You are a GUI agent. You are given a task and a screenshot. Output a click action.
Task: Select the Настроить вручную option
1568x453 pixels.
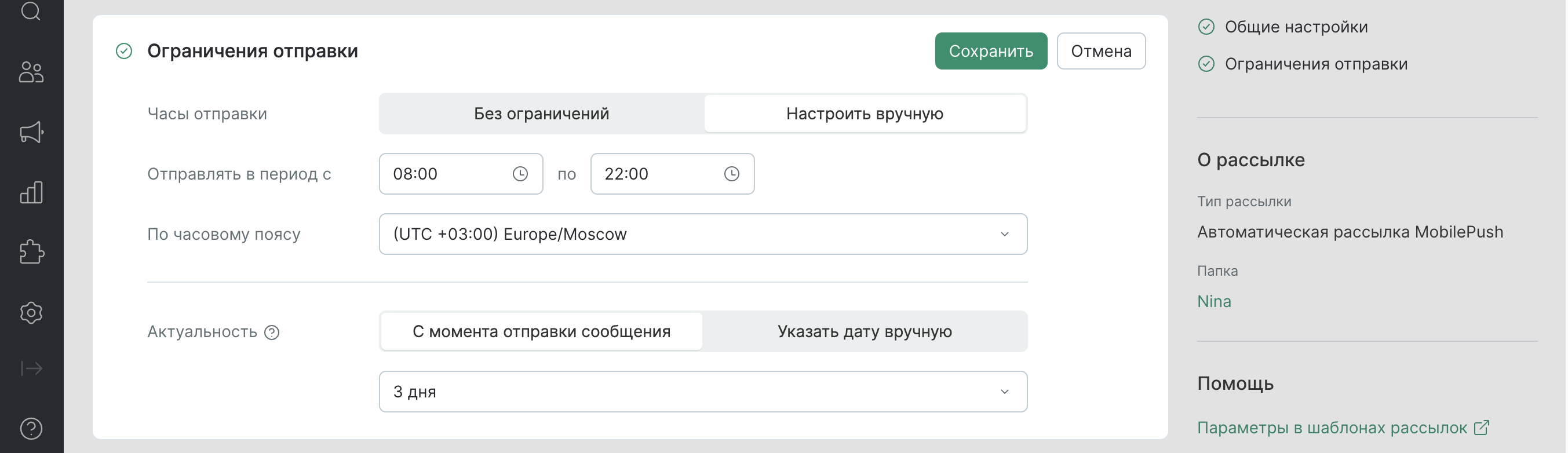click(x=865, y=114)
